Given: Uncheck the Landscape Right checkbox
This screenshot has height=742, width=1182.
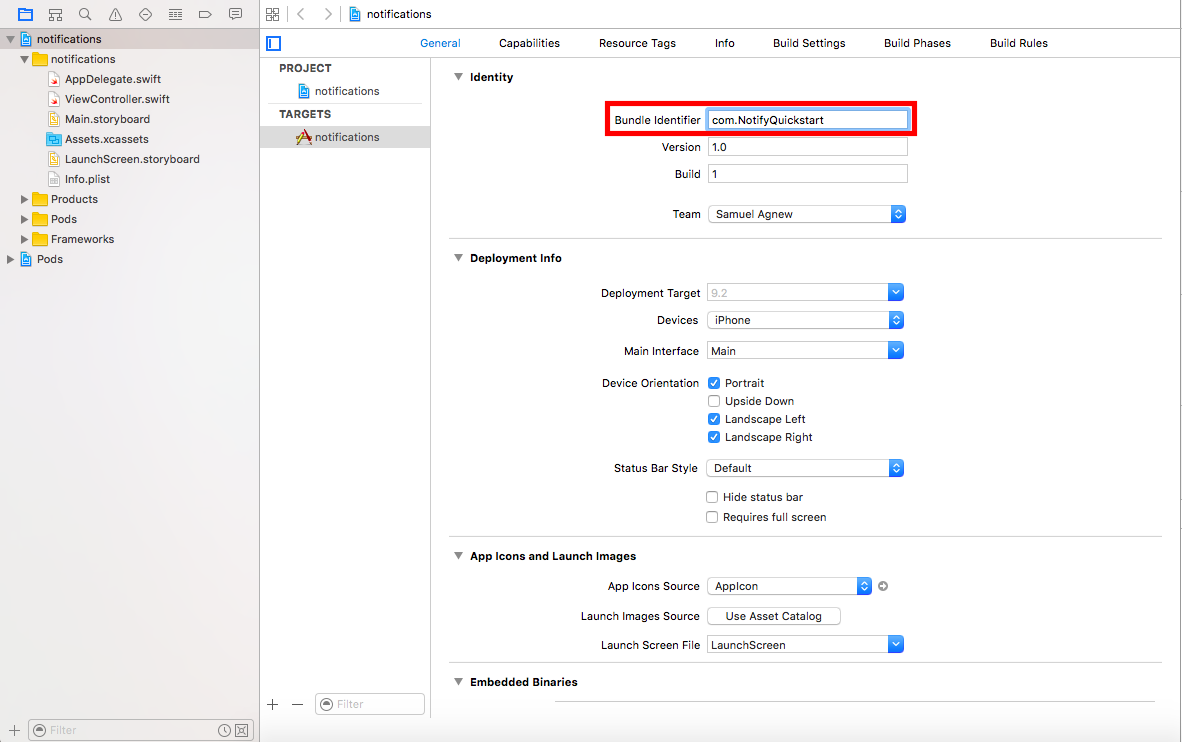Looking at the screenshot, I should point(714,437).
